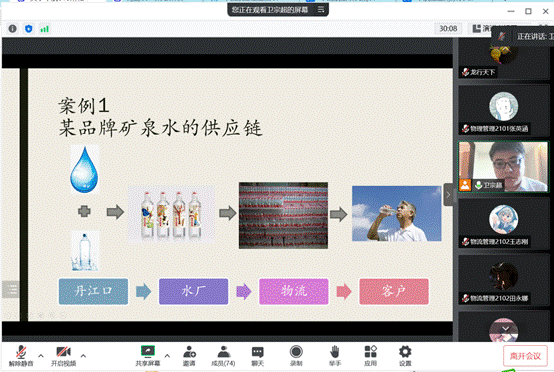Check the green network signal bars

point(45,29)
